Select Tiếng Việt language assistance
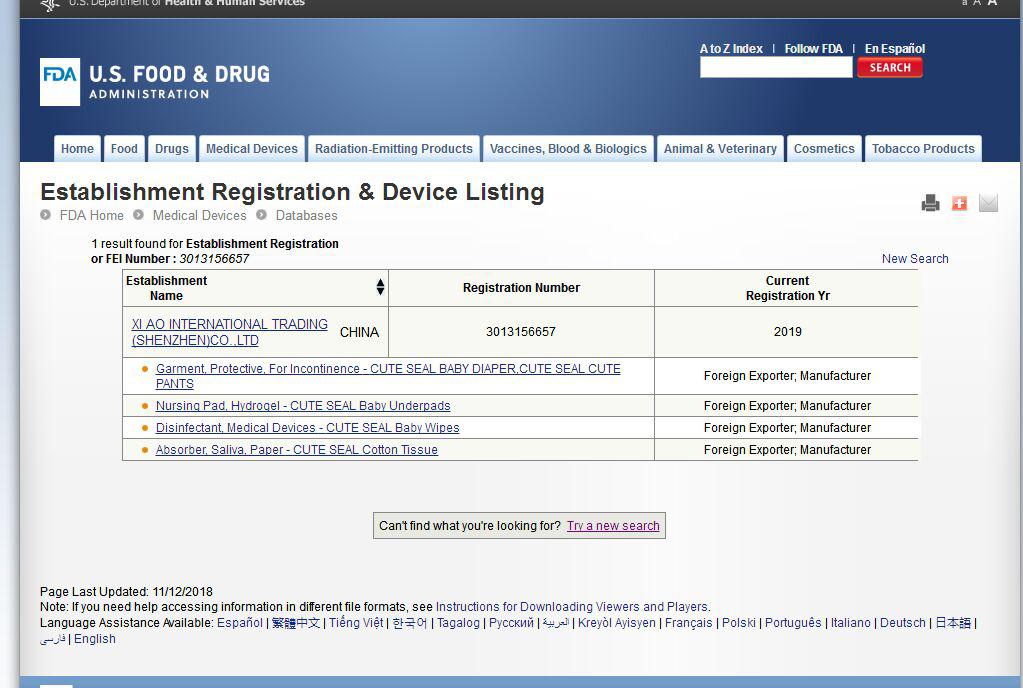 pos(356,623)
